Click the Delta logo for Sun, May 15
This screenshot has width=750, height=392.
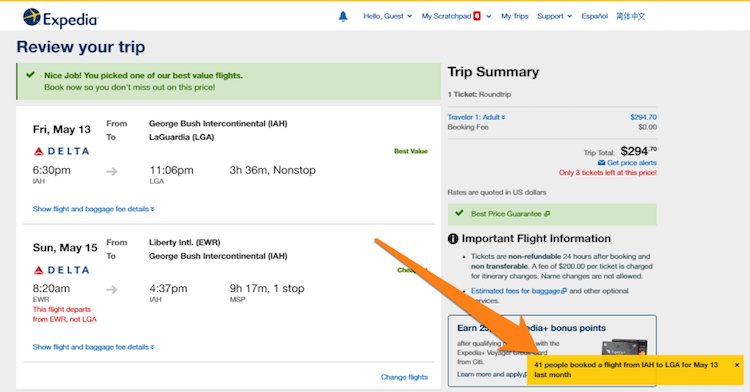pyautogui.click(x=61, y=270)
